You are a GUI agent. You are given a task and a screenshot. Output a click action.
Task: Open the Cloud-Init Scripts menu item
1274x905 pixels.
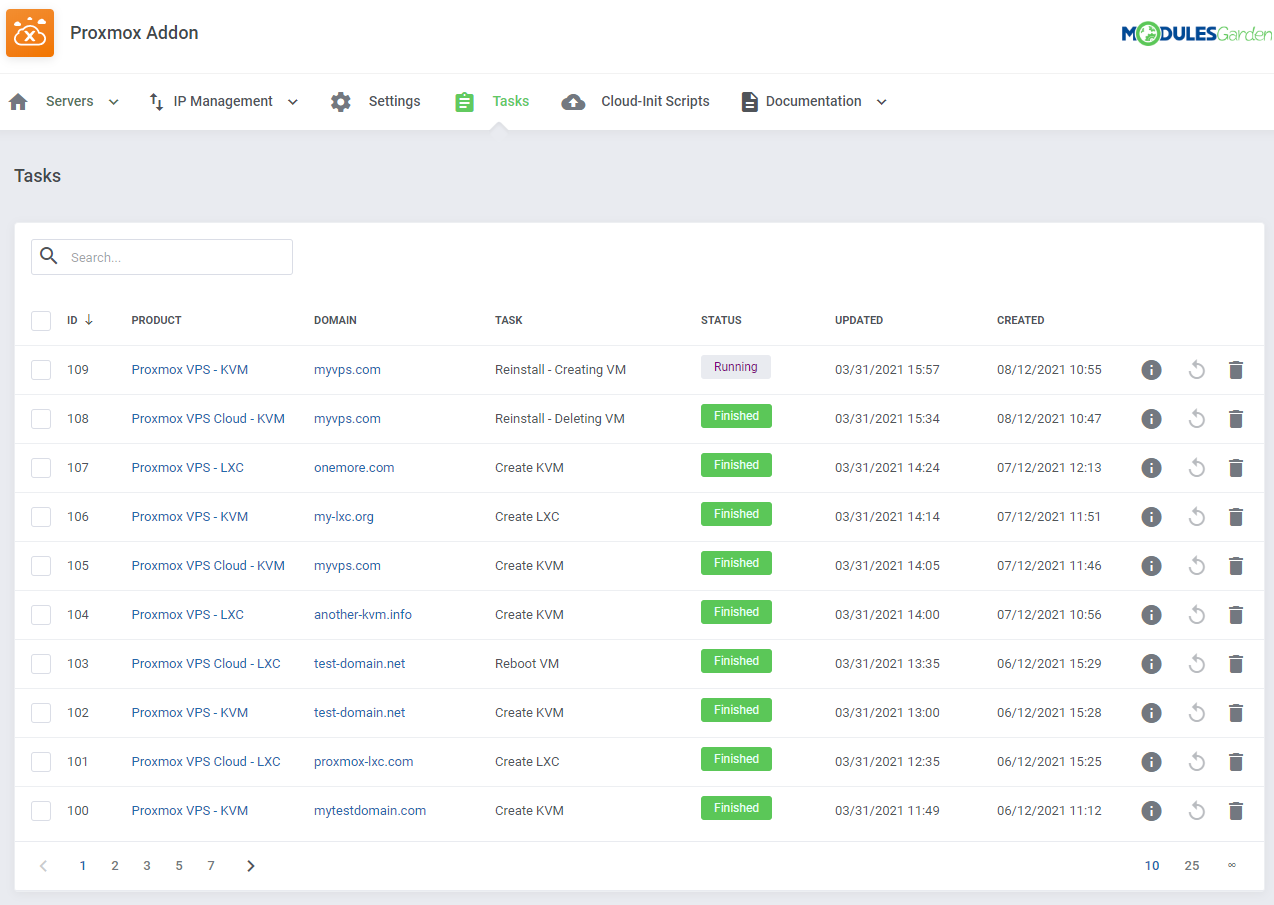click(655, 100)
